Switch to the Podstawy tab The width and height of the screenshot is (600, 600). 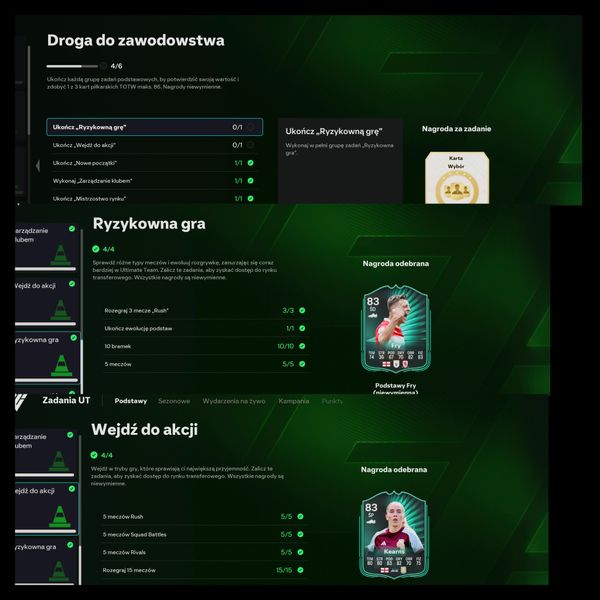tap(131, 401)
